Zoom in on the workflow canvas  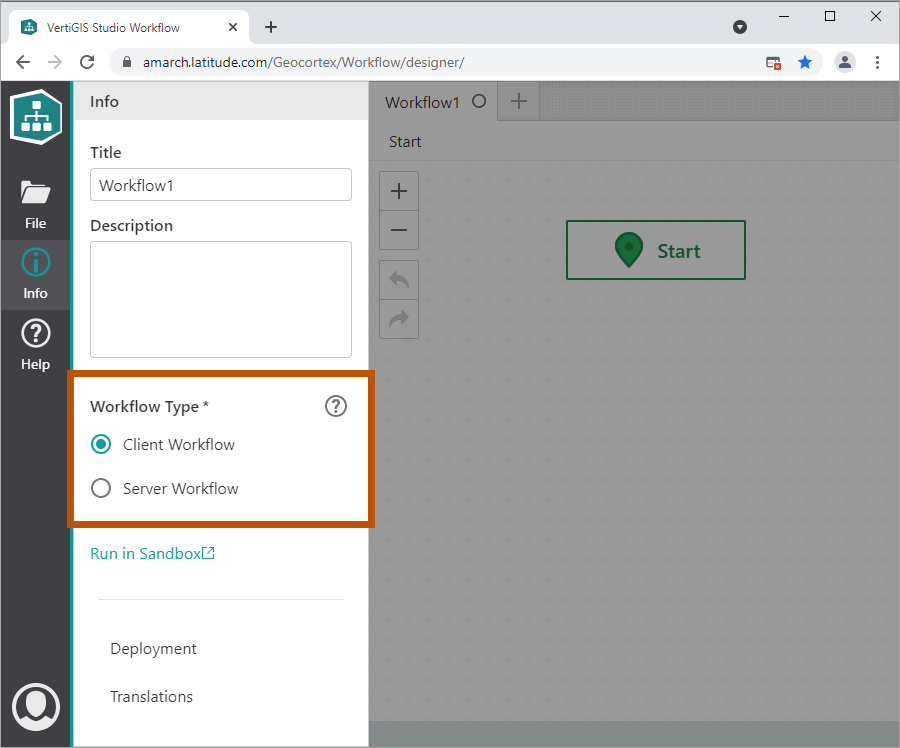click(x=399, y=192)
